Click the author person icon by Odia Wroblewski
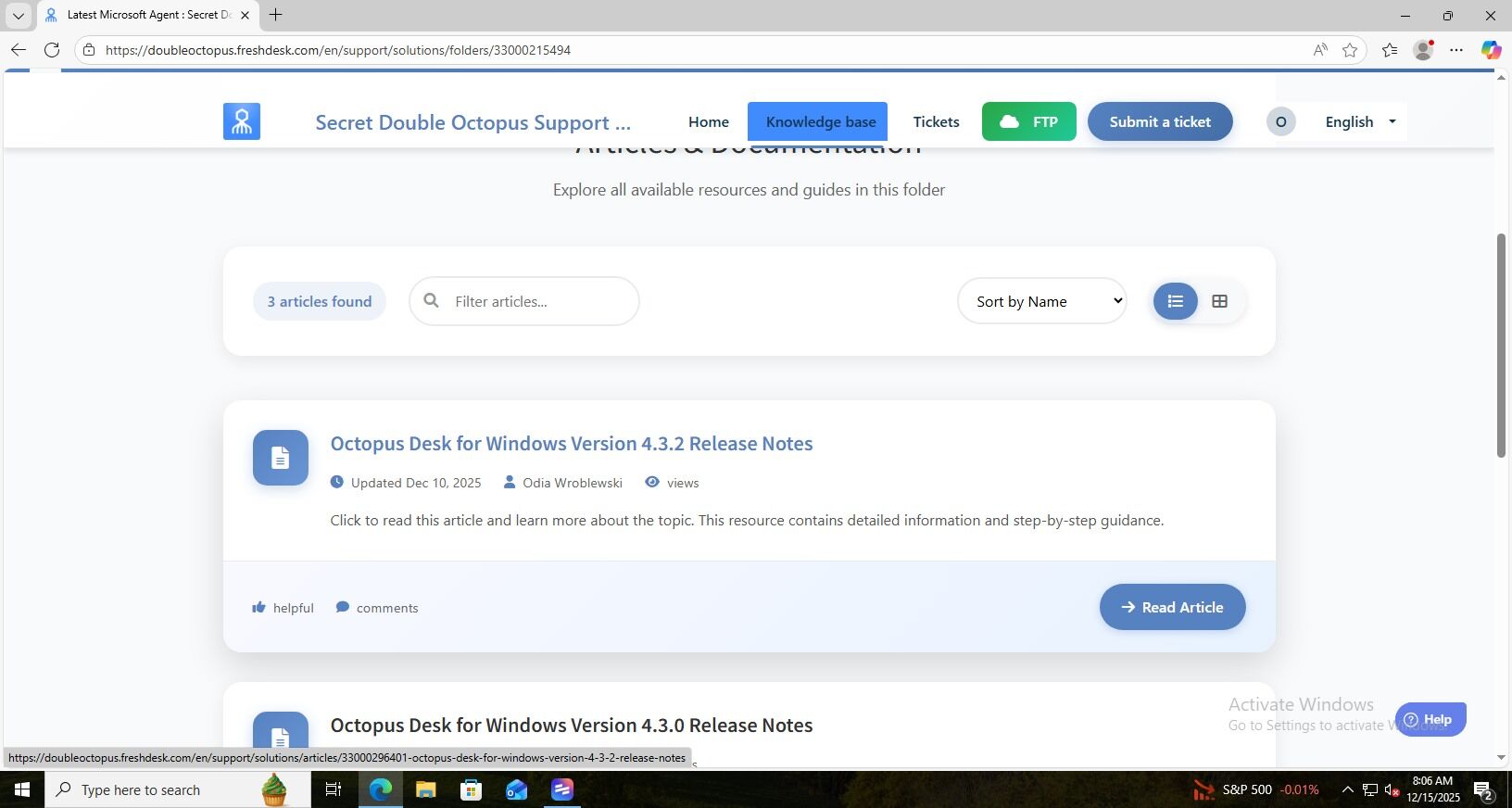This screenshot has width=1512, height=808. [x=510, y=482]
